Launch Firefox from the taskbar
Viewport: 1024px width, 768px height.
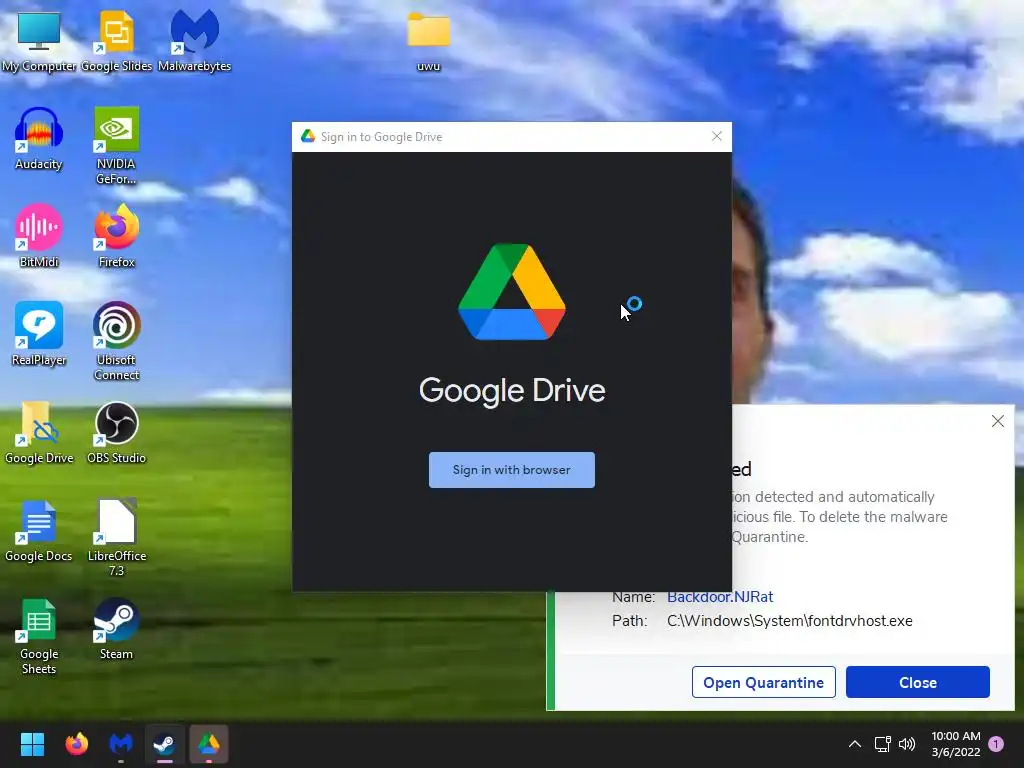point(76,744)
